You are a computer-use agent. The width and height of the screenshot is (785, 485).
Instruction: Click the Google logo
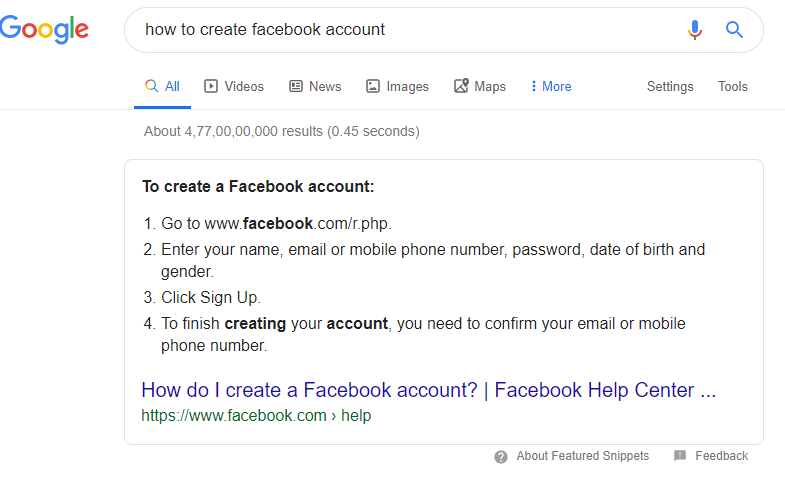(x=45, y=30)
